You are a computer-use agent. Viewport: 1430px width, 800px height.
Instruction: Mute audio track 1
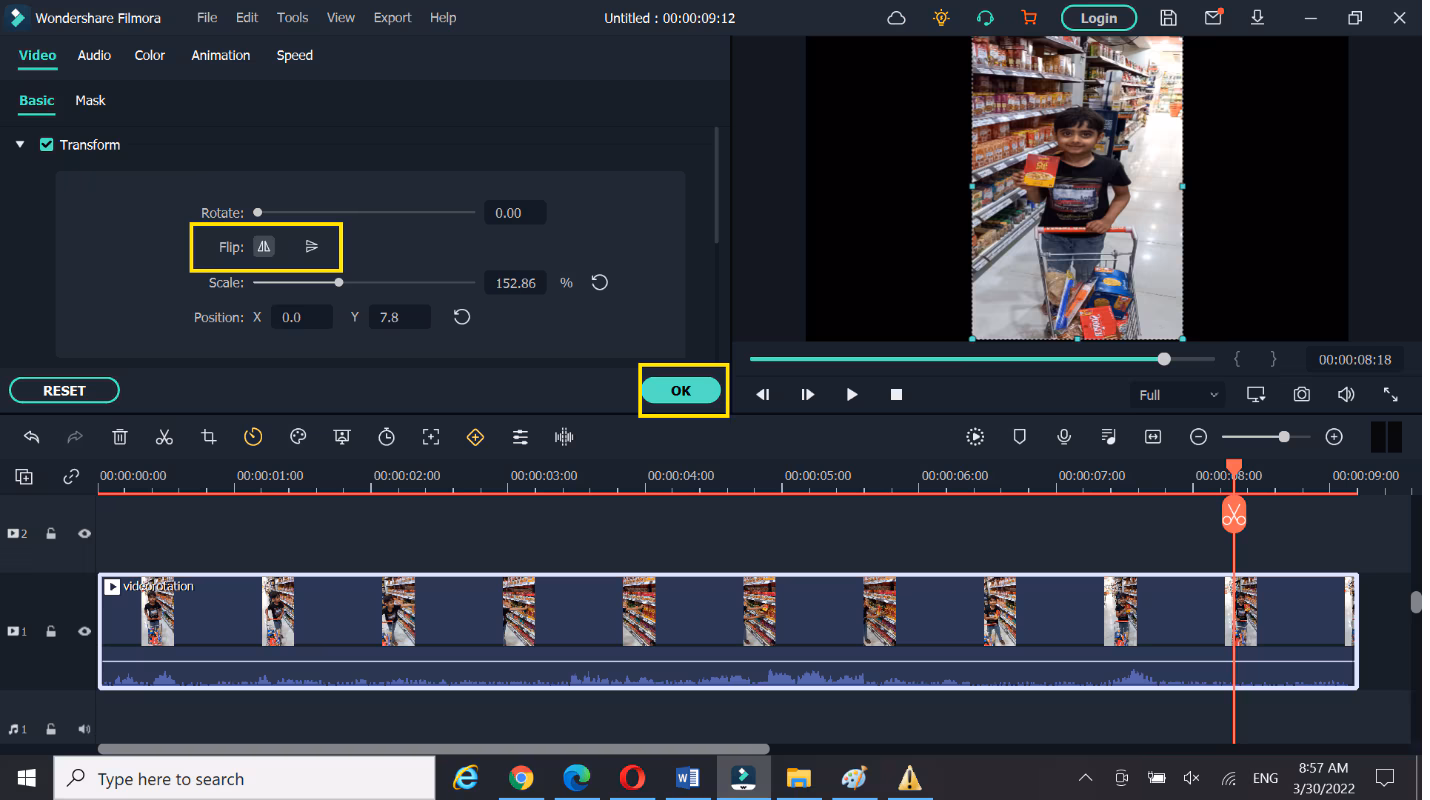[84, 730]
